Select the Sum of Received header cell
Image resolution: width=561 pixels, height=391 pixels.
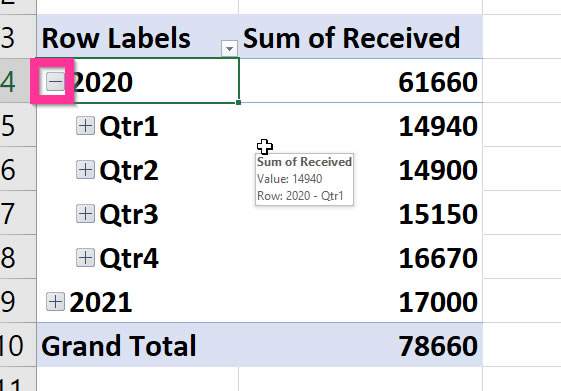360,36
